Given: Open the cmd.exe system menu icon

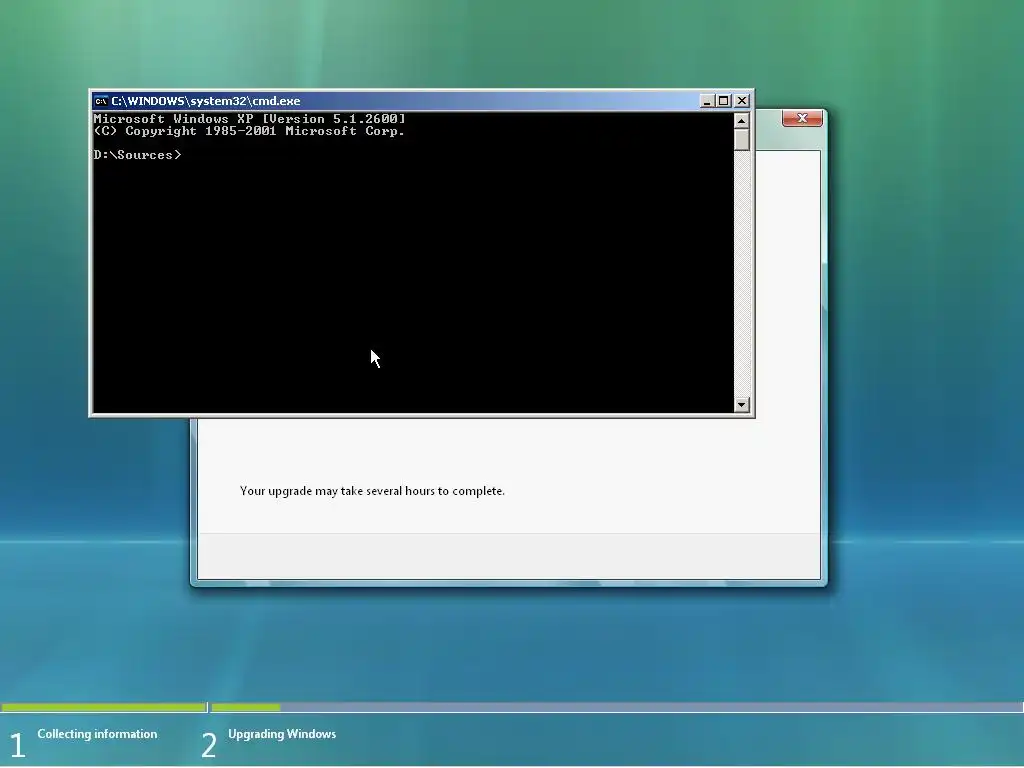Looking at the screenshot, I should click(x=101, y=101).
